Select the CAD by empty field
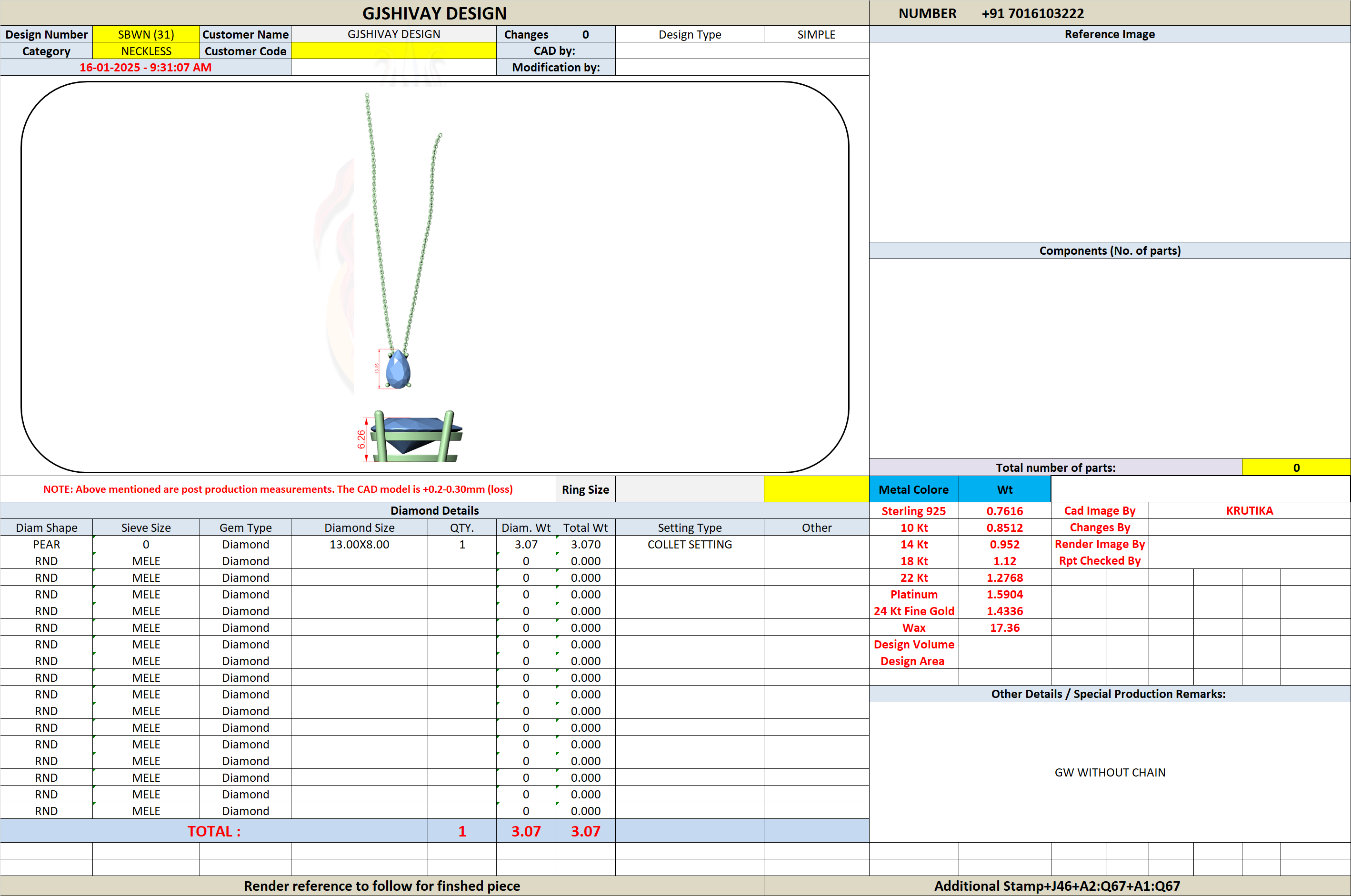Viewport: 1351px width, 896px height. pos(742,51)
